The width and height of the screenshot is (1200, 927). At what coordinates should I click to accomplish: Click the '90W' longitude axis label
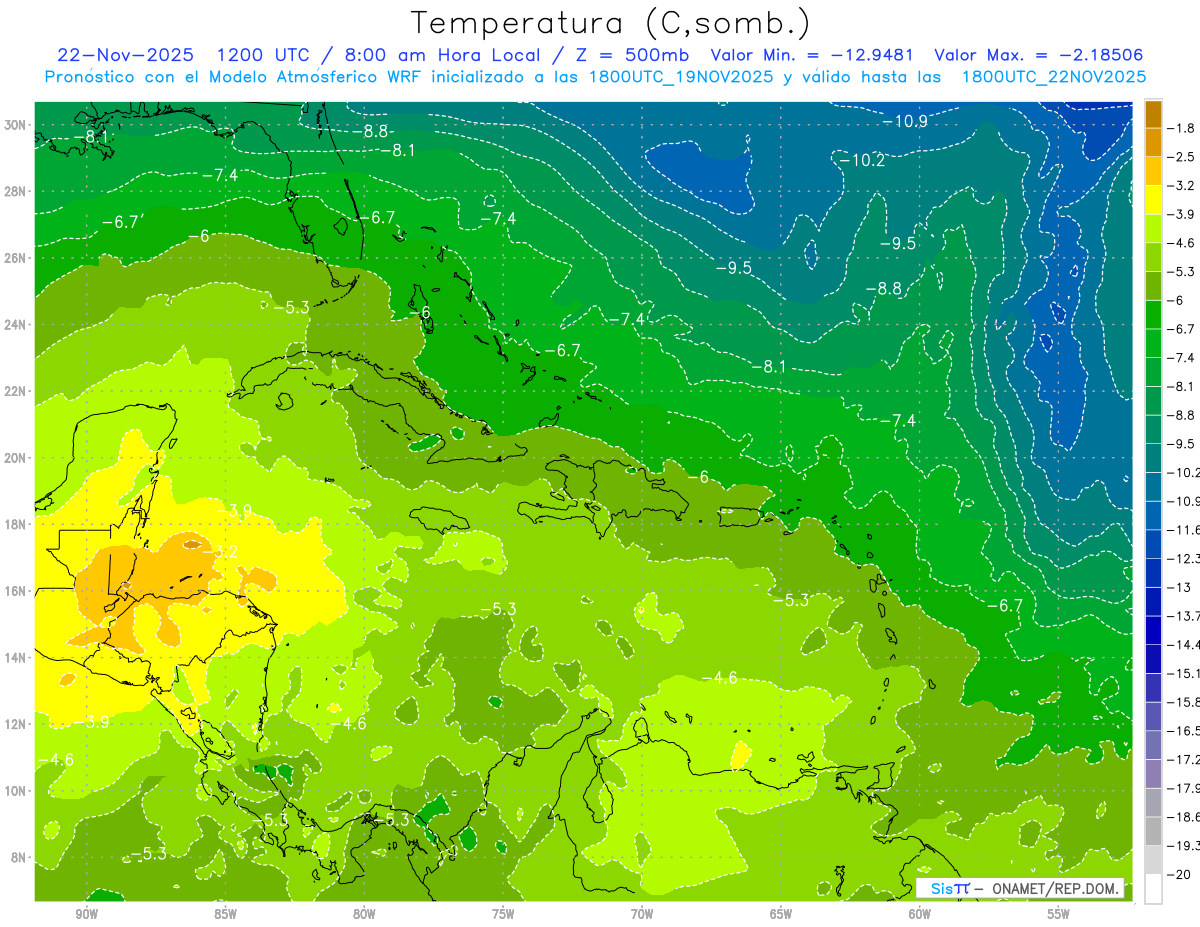86,914
